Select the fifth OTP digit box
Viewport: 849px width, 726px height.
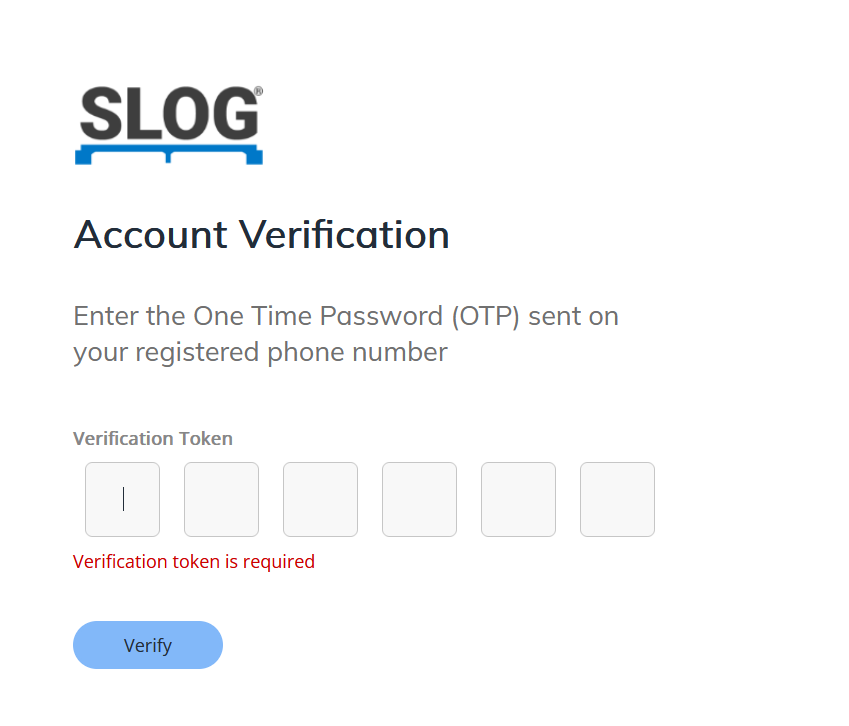click(518, 499)
